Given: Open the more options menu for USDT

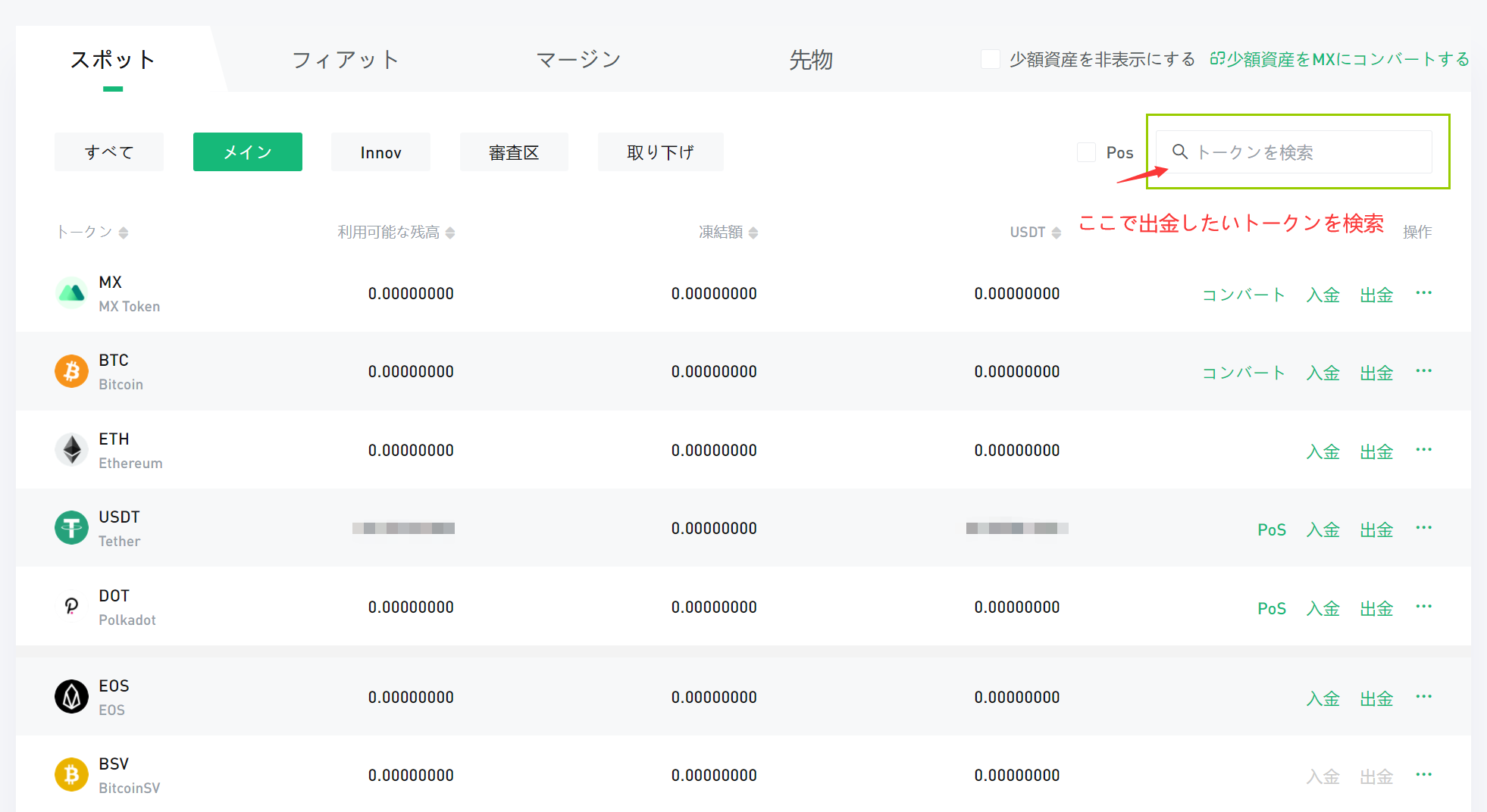Looking at the screenshot, I should (1423, 528).
